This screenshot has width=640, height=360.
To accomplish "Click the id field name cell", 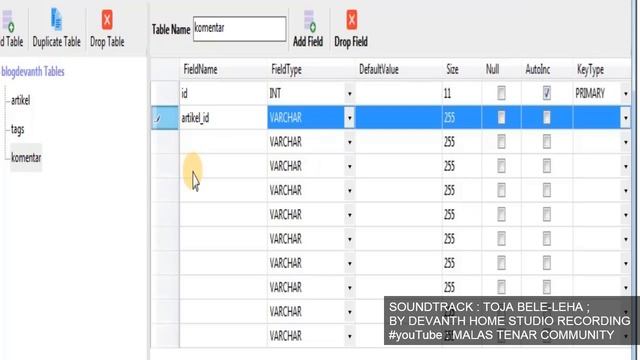I will point(223,94).
